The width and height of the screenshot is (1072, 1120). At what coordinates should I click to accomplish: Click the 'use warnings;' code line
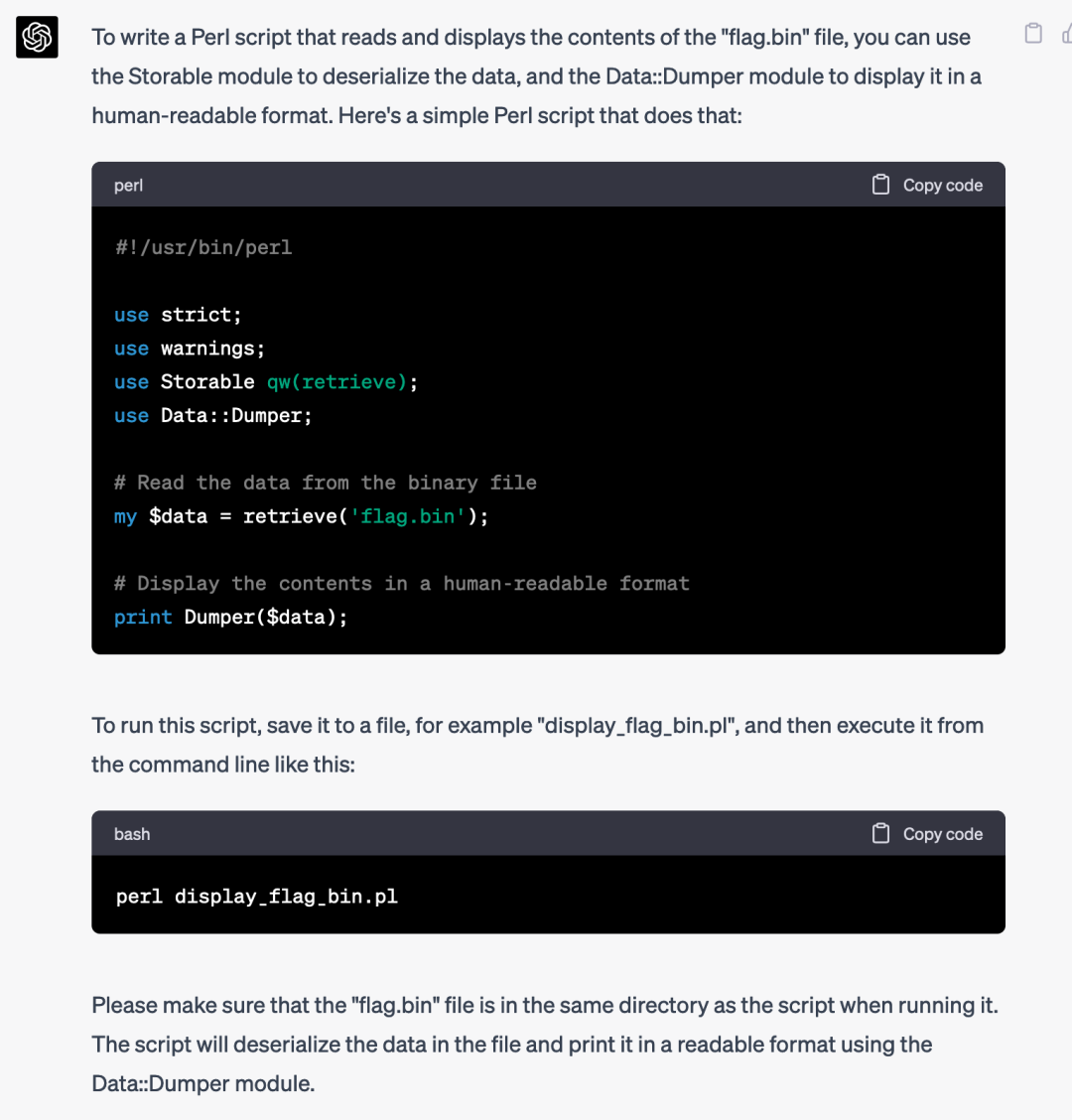click(x=190, y=349)
